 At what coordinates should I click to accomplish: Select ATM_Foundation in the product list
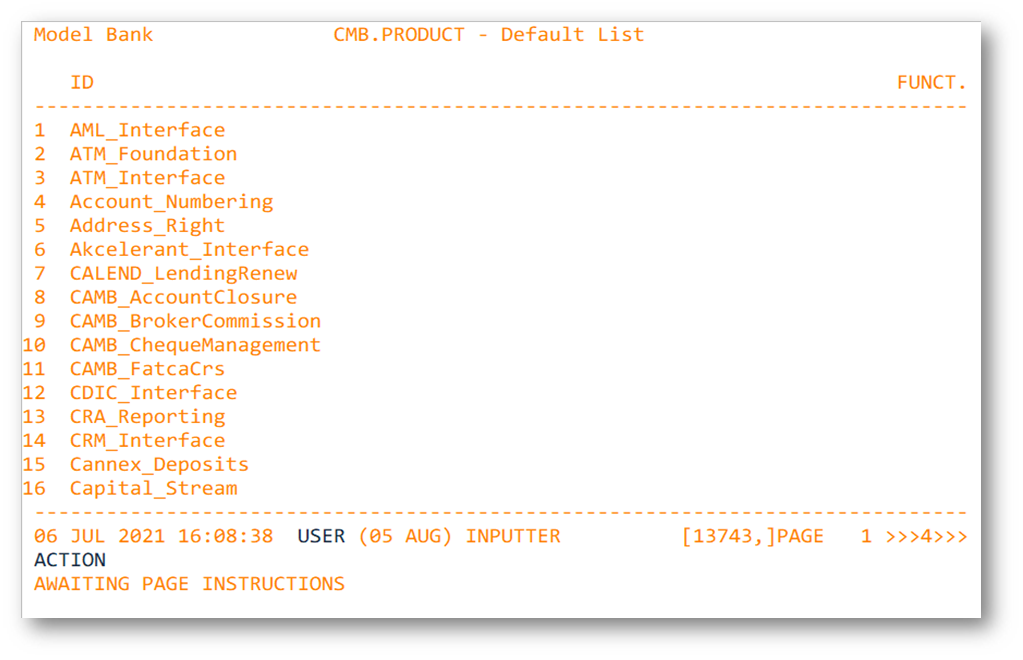(153, 154)
